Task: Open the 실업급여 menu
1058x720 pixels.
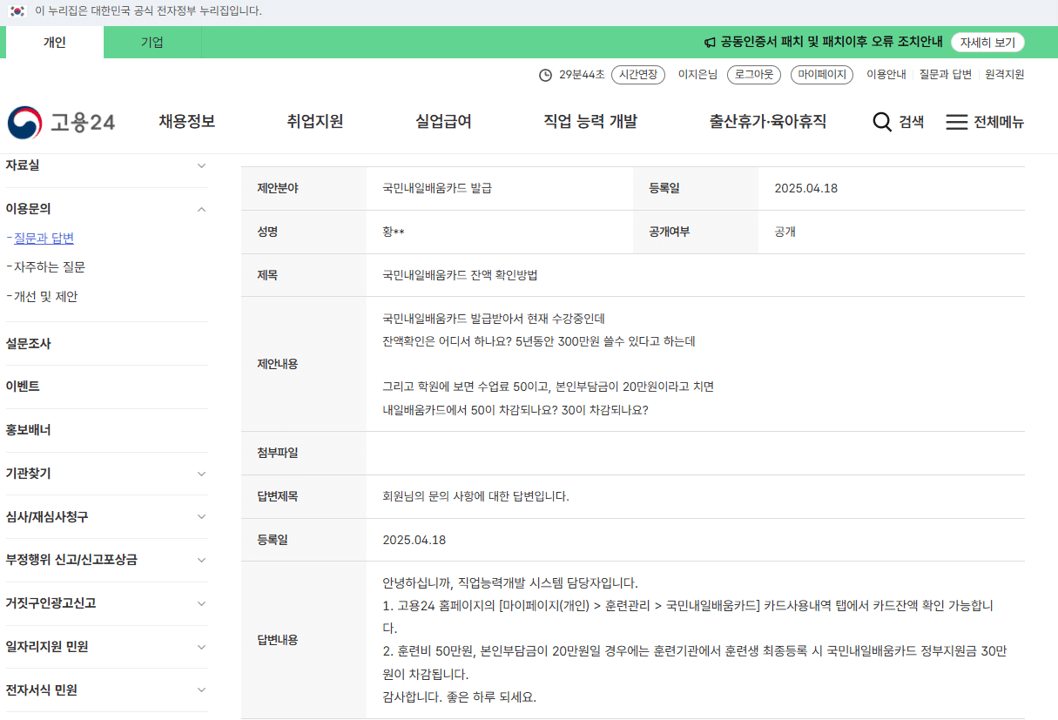Action: coord(443,121)
